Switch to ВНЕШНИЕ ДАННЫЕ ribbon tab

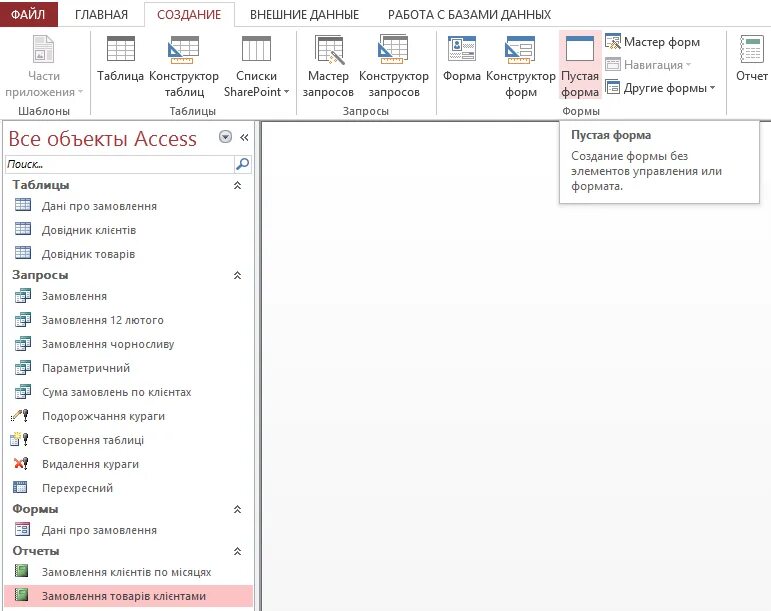tap(304, 15)
